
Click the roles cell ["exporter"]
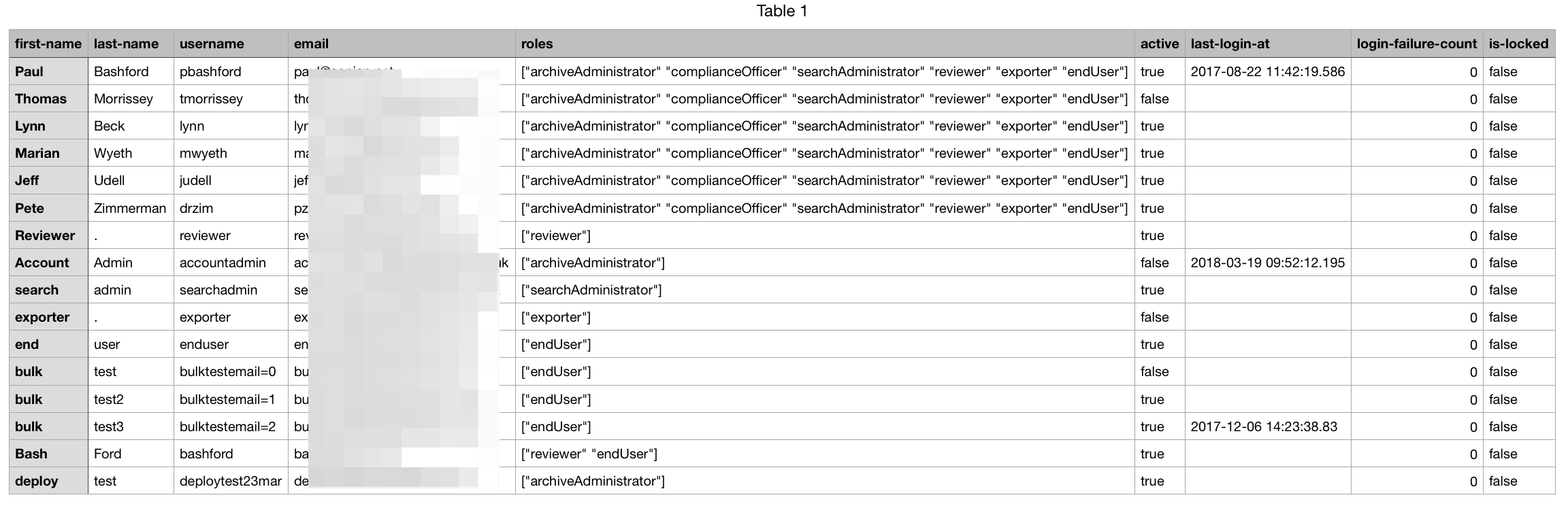(x=555, y=318)
